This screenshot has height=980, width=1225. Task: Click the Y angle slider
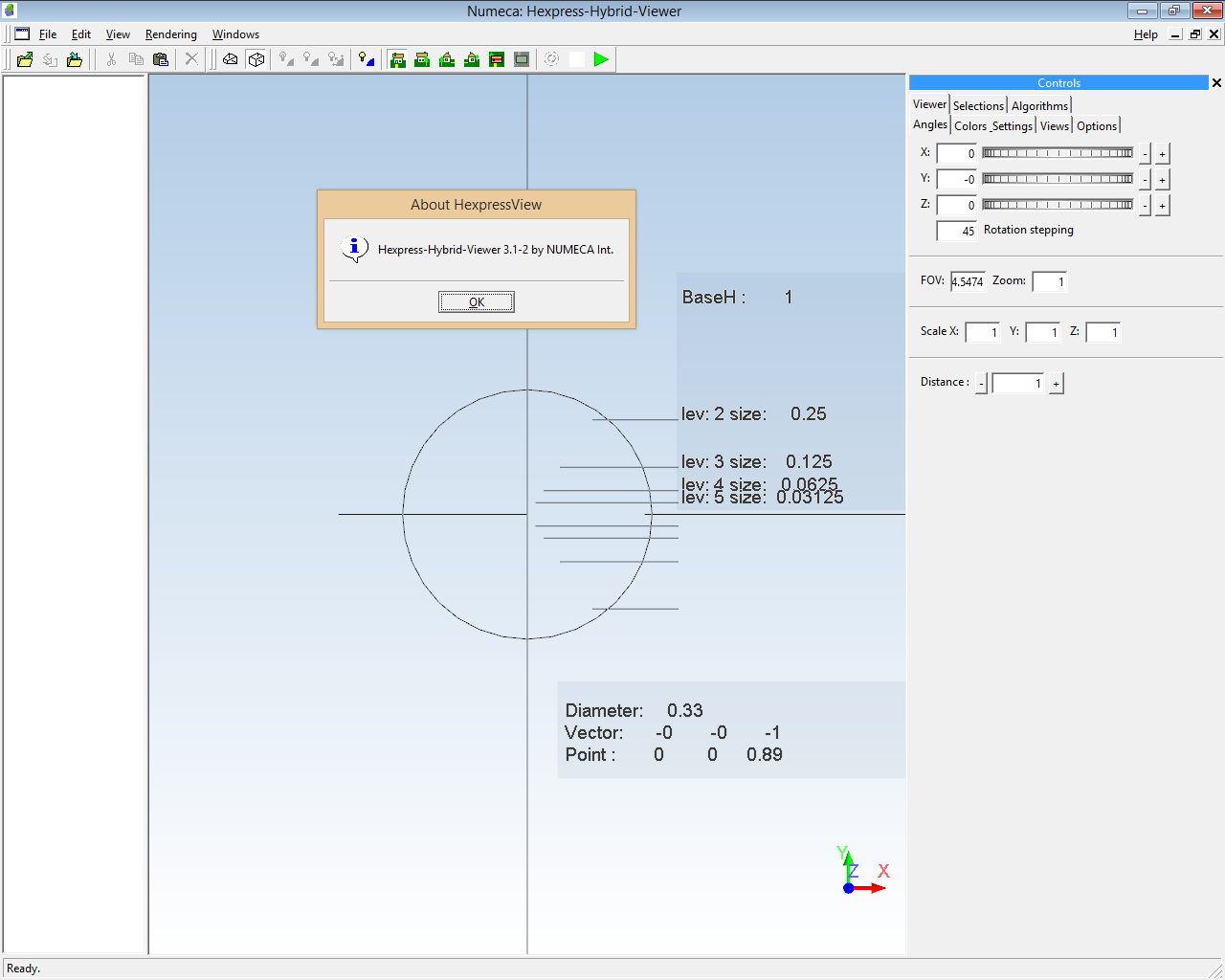(1058, 179)
